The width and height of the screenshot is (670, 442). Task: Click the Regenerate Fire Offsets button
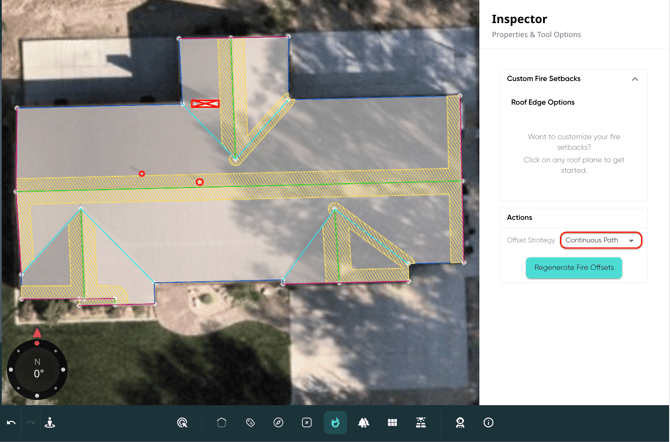click(573, 268)
